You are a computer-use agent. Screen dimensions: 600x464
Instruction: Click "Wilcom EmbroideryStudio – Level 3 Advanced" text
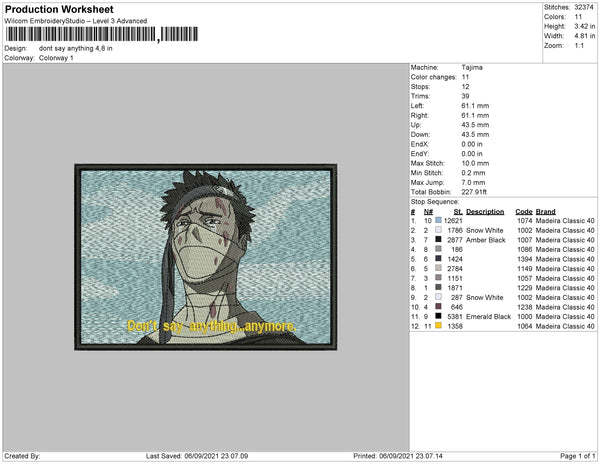click(76, 21)
